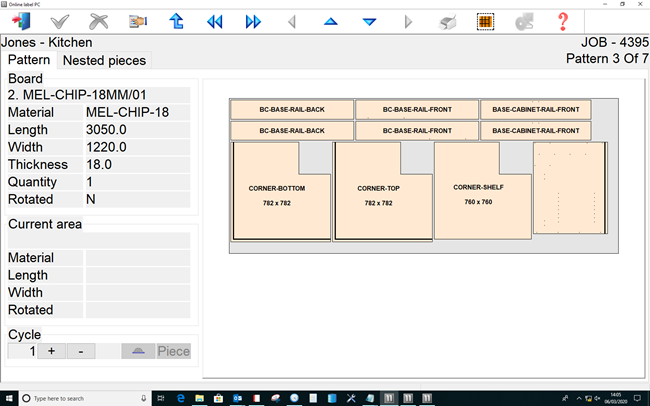Select the Pattern tab
The height and width of the screenshot is (406, 650).
(29, 61)
